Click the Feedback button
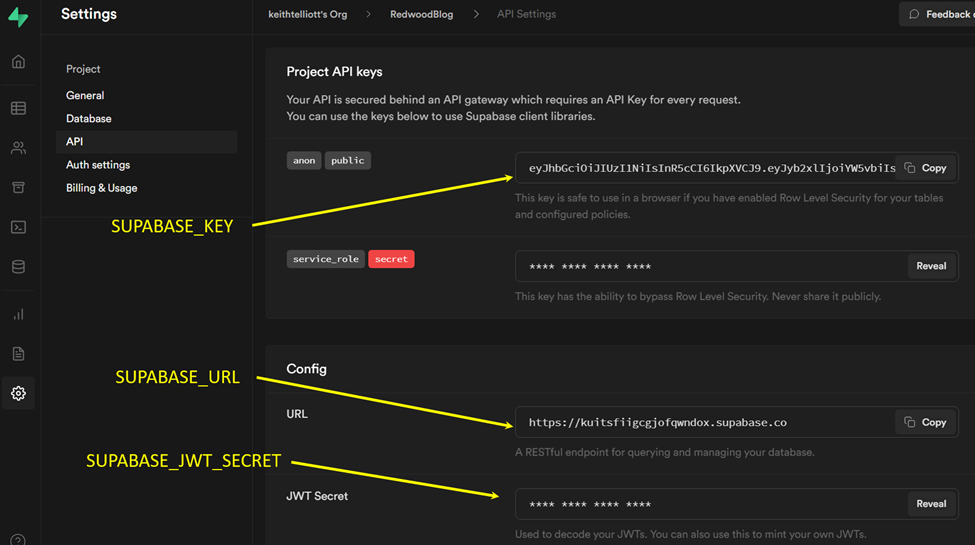 tap(938, 14)
